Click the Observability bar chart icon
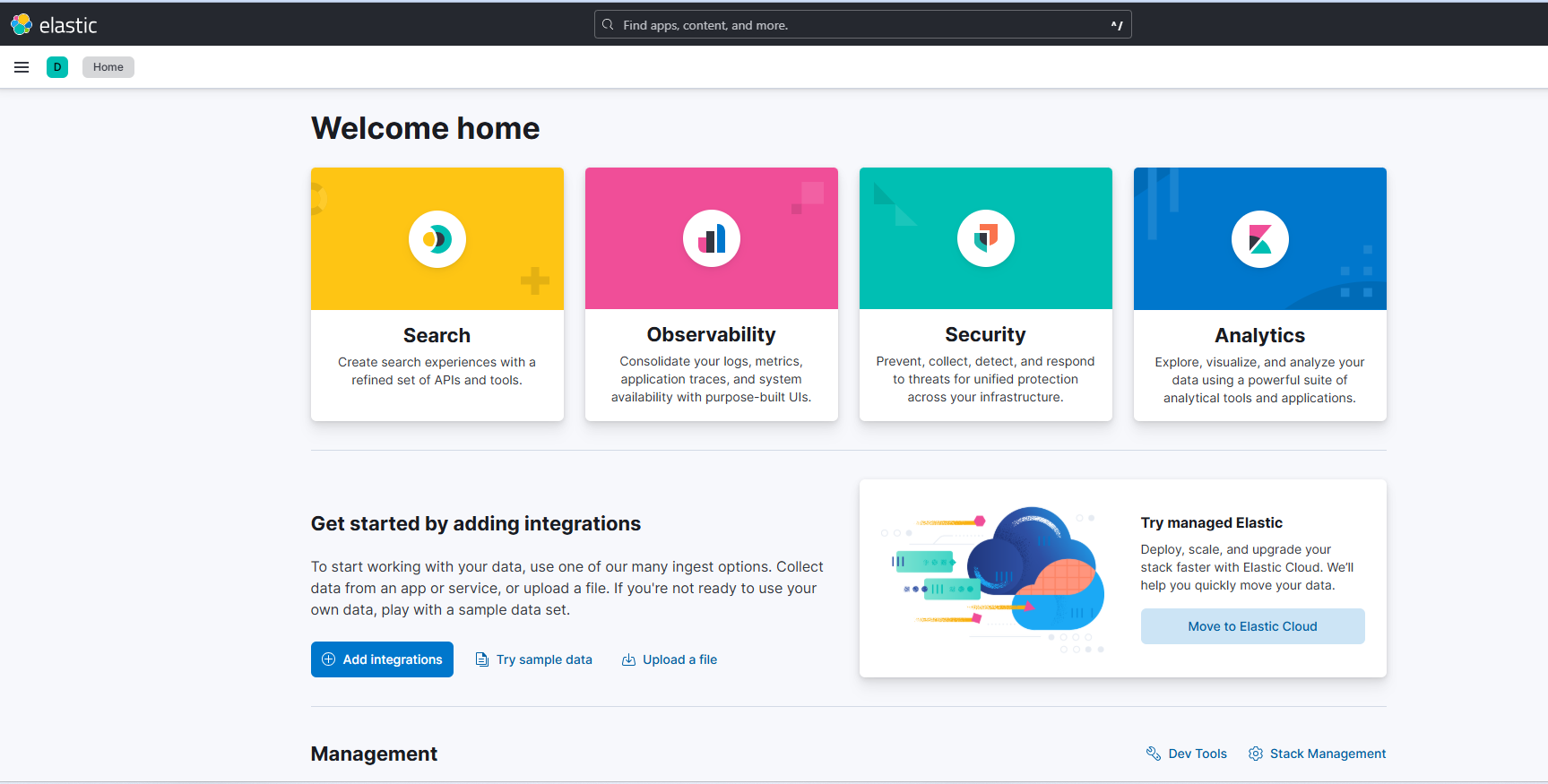 coord(712,238)
